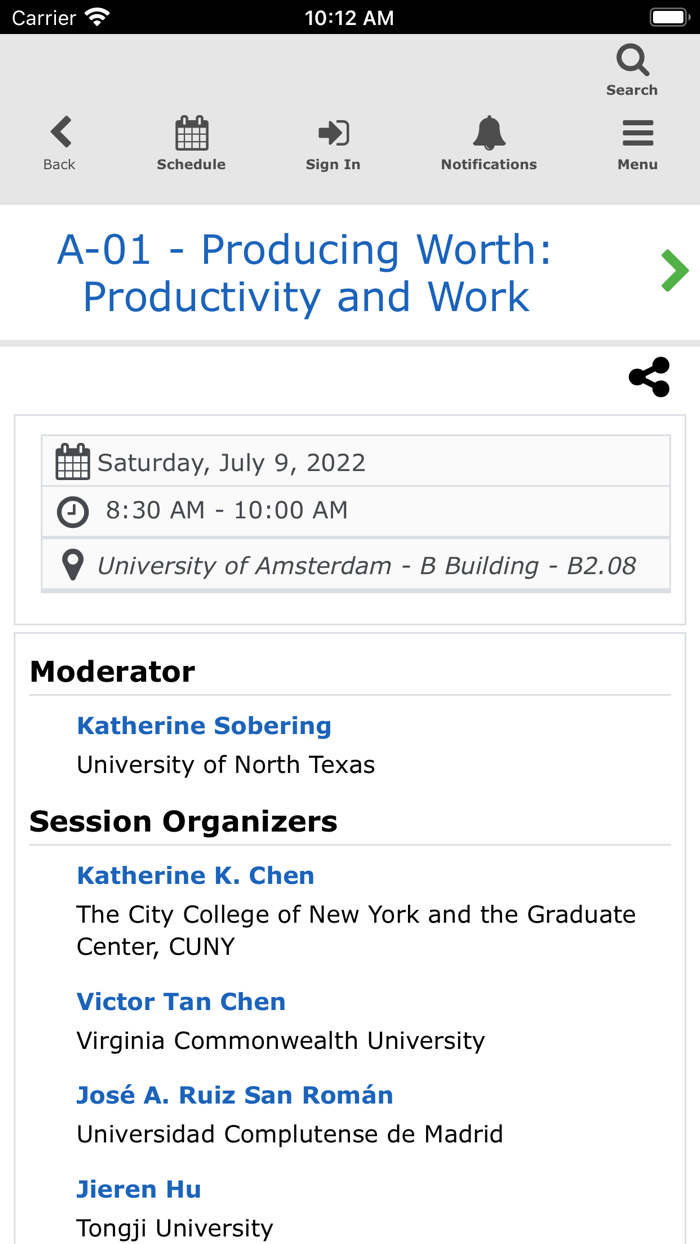Share this session using the share icon

648,377
